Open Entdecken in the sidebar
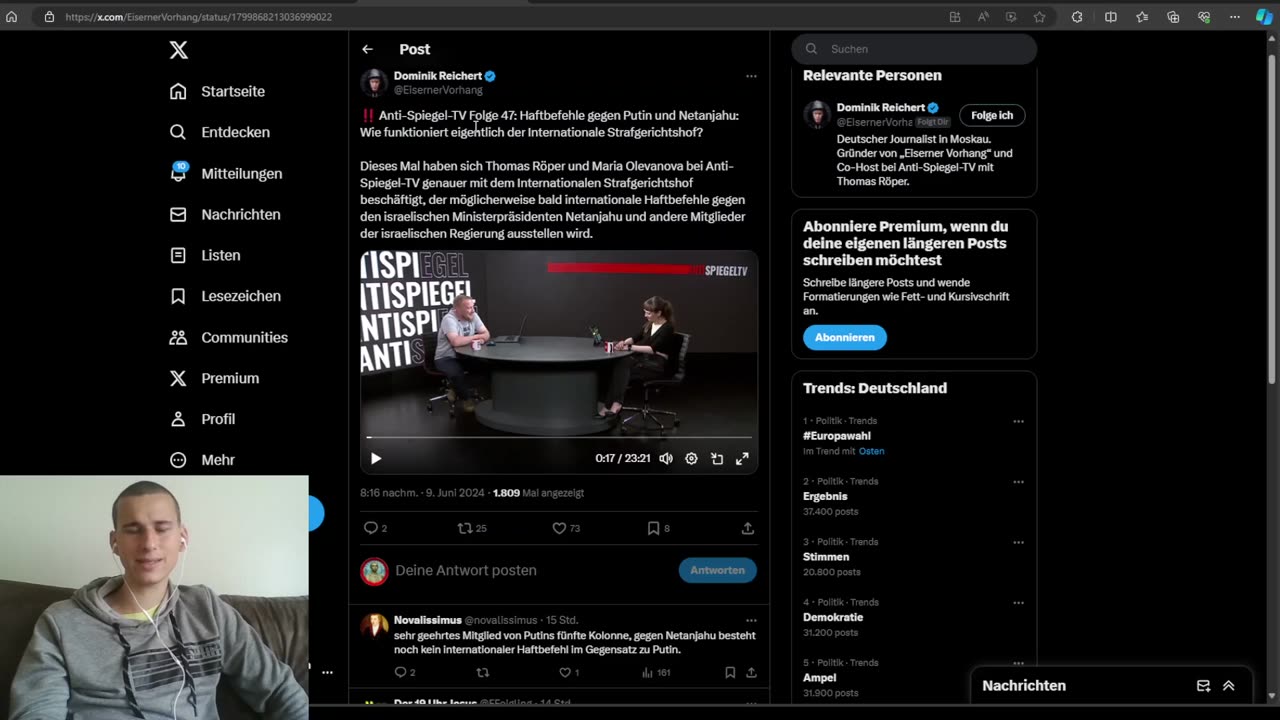Screen dimensions: 1280x720 click(220, 132)
